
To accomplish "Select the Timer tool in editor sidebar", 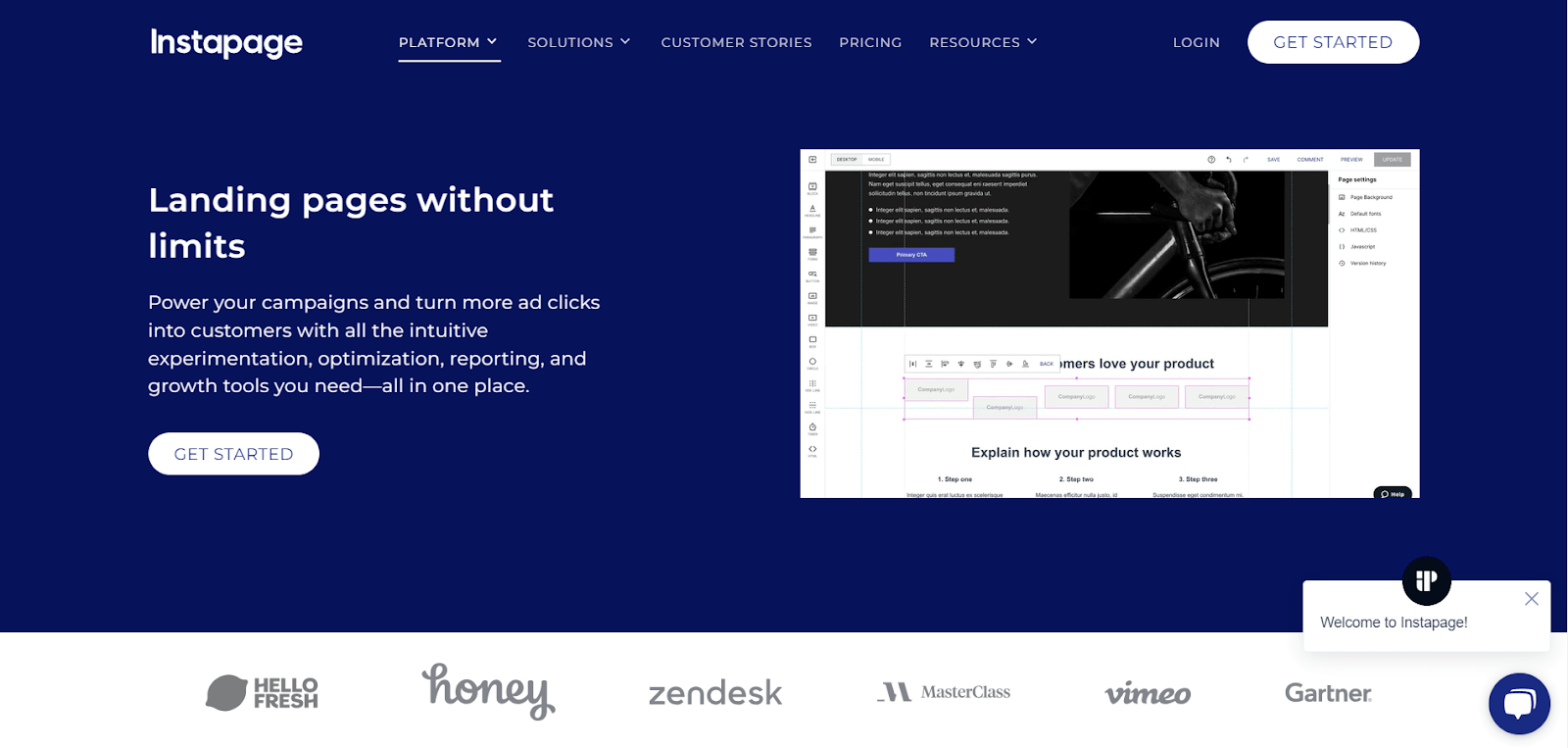I will pyautogui.click(x=812, y=429).
